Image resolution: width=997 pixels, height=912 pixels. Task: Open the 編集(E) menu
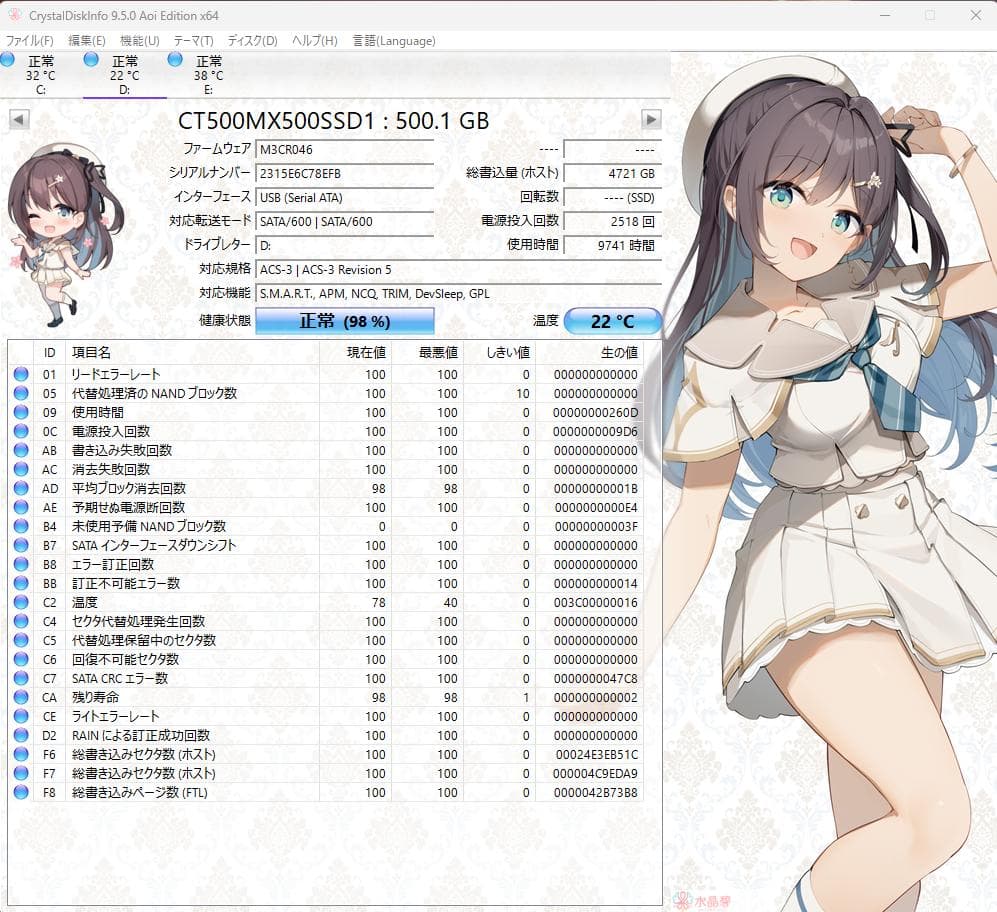86,41
